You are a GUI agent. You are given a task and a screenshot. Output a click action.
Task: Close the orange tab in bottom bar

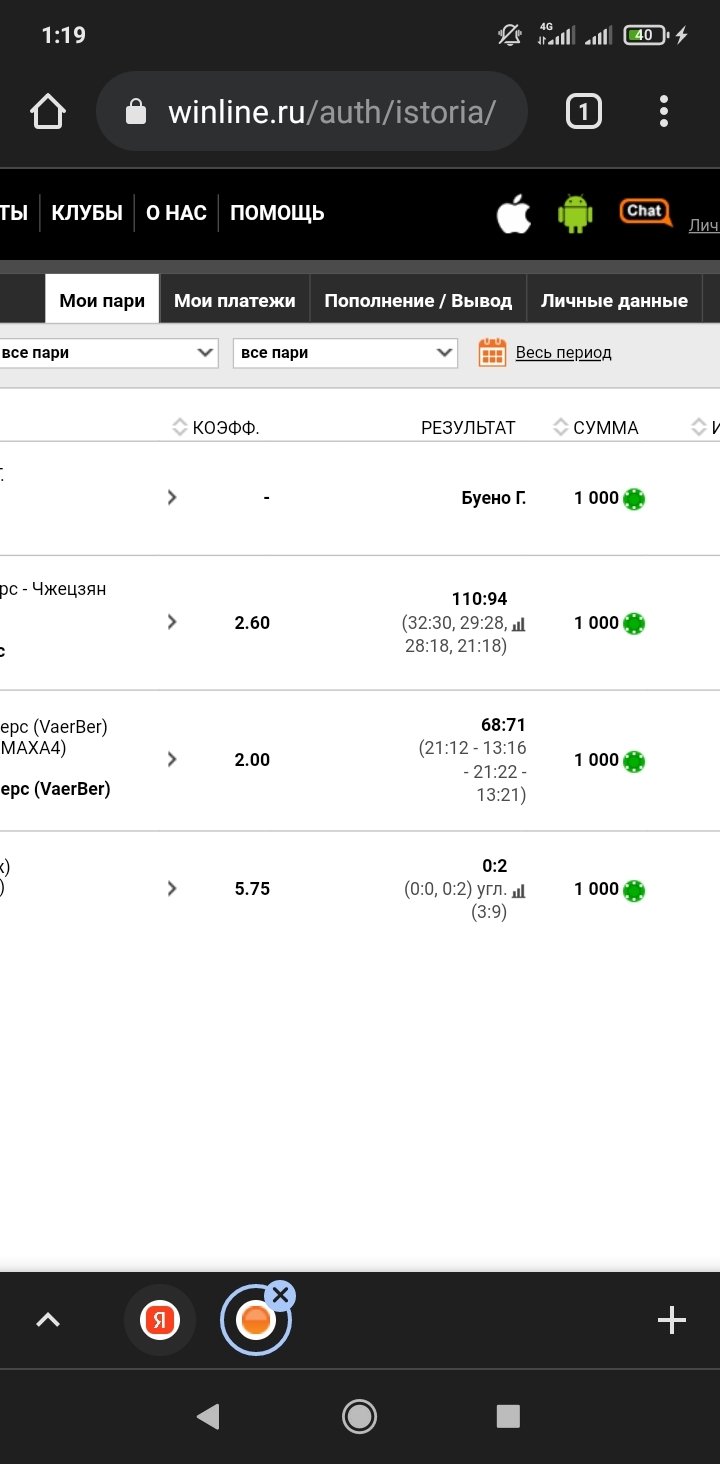click(280, 1296)
